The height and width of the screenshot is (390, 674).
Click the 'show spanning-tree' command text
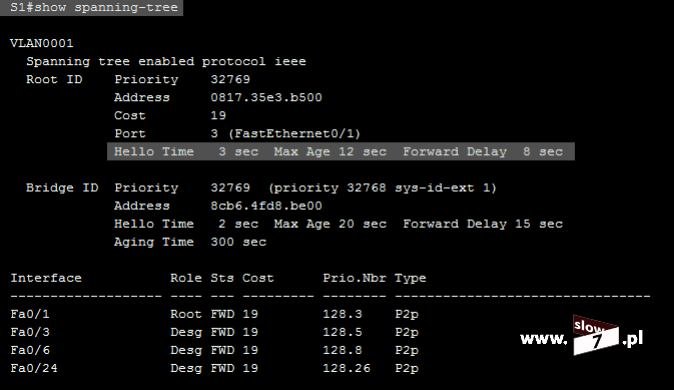click(x=106, y=8)
